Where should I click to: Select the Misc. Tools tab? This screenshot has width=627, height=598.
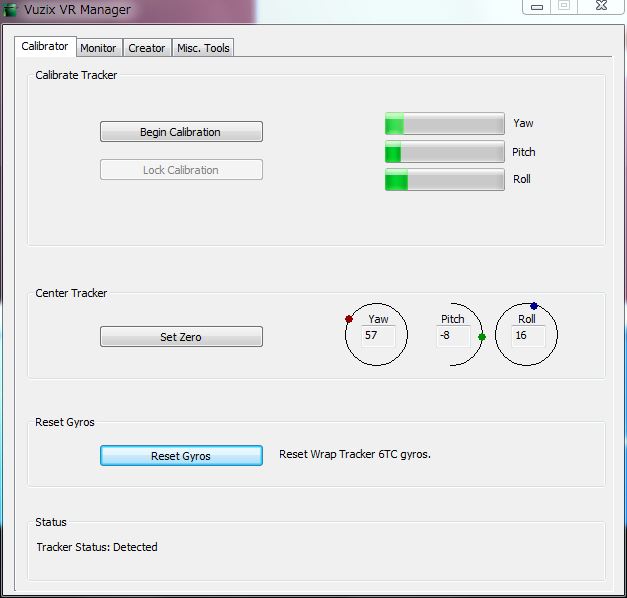click(x=203, y=48)
